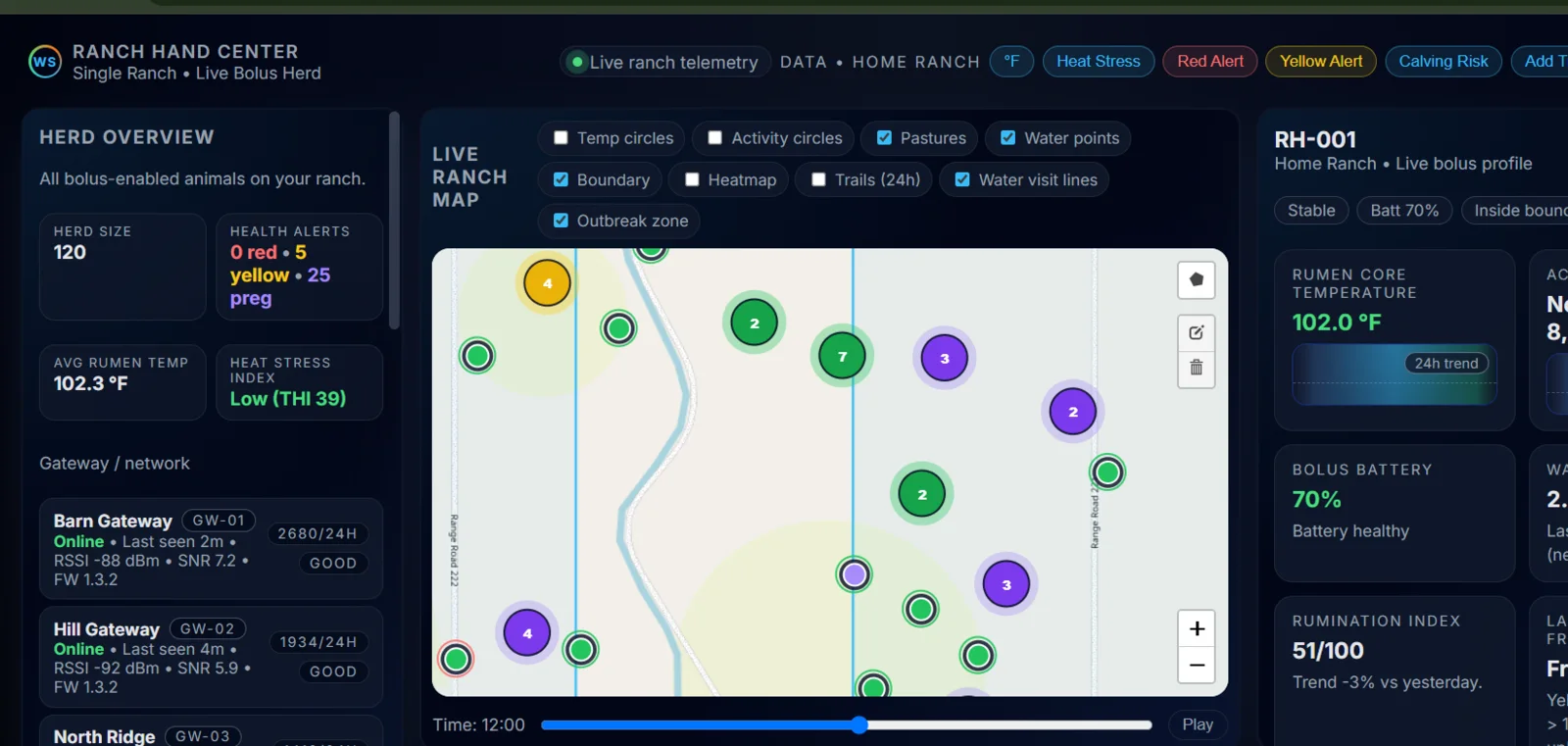Click the Live ranch telemetry status pill
Viewport: 1568px width, 746px height.
coord(665,62)
